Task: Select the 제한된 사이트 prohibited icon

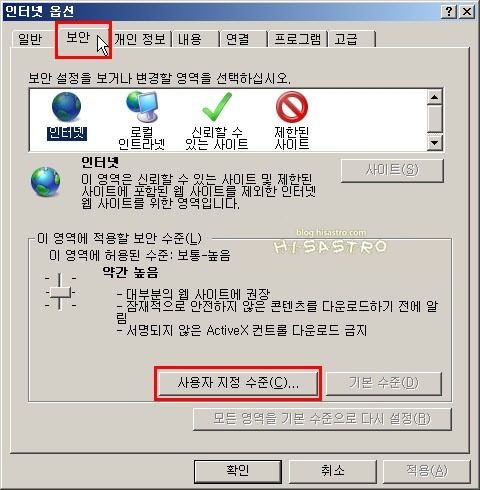Action: (x=292, y=107)
